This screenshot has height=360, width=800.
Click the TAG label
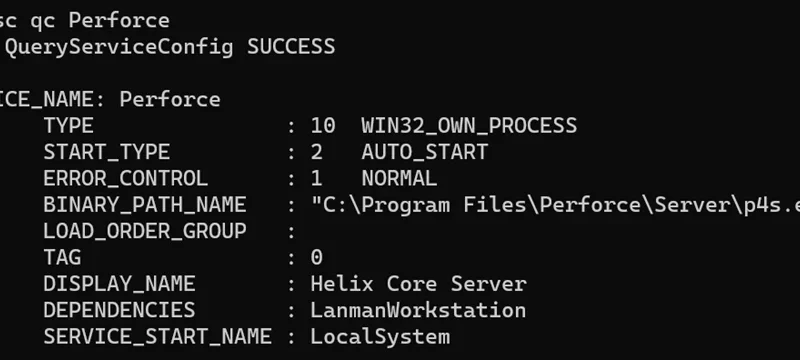coord(62,258)
